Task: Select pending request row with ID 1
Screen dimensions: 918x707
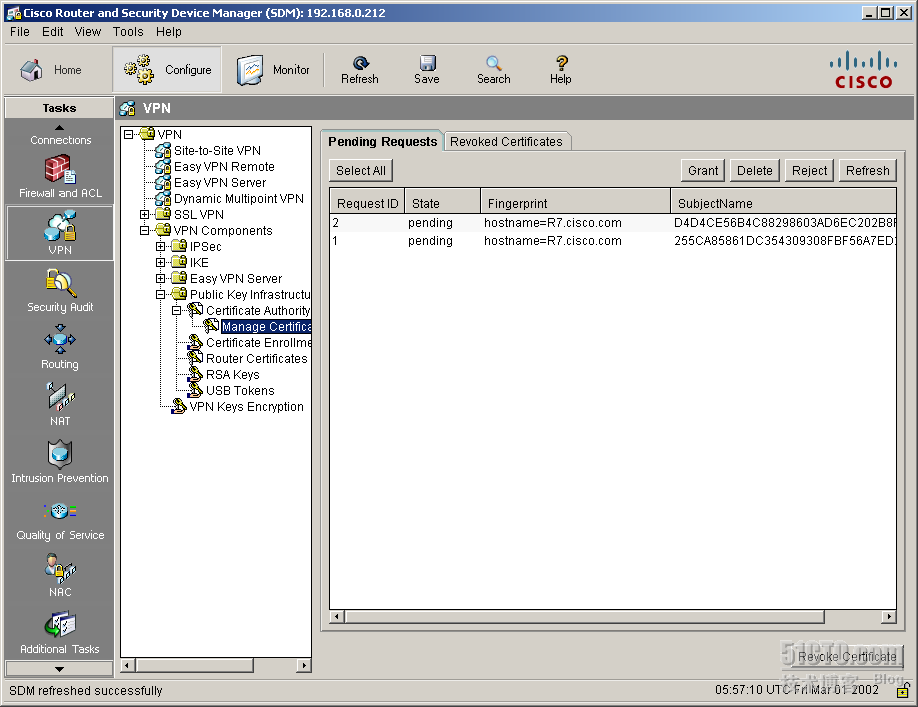Action: click(613, 241)
